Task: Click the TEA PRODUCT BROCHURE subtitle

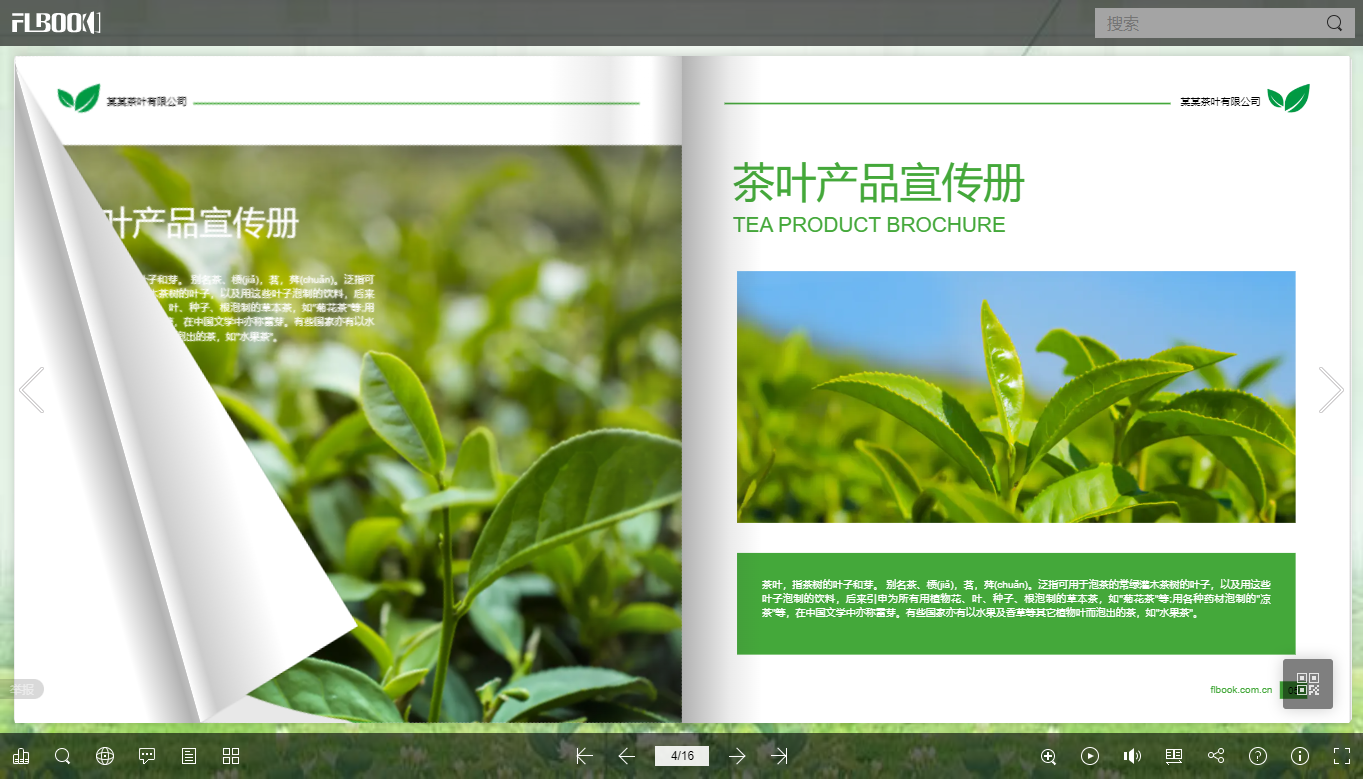Action: coord(869,225)
